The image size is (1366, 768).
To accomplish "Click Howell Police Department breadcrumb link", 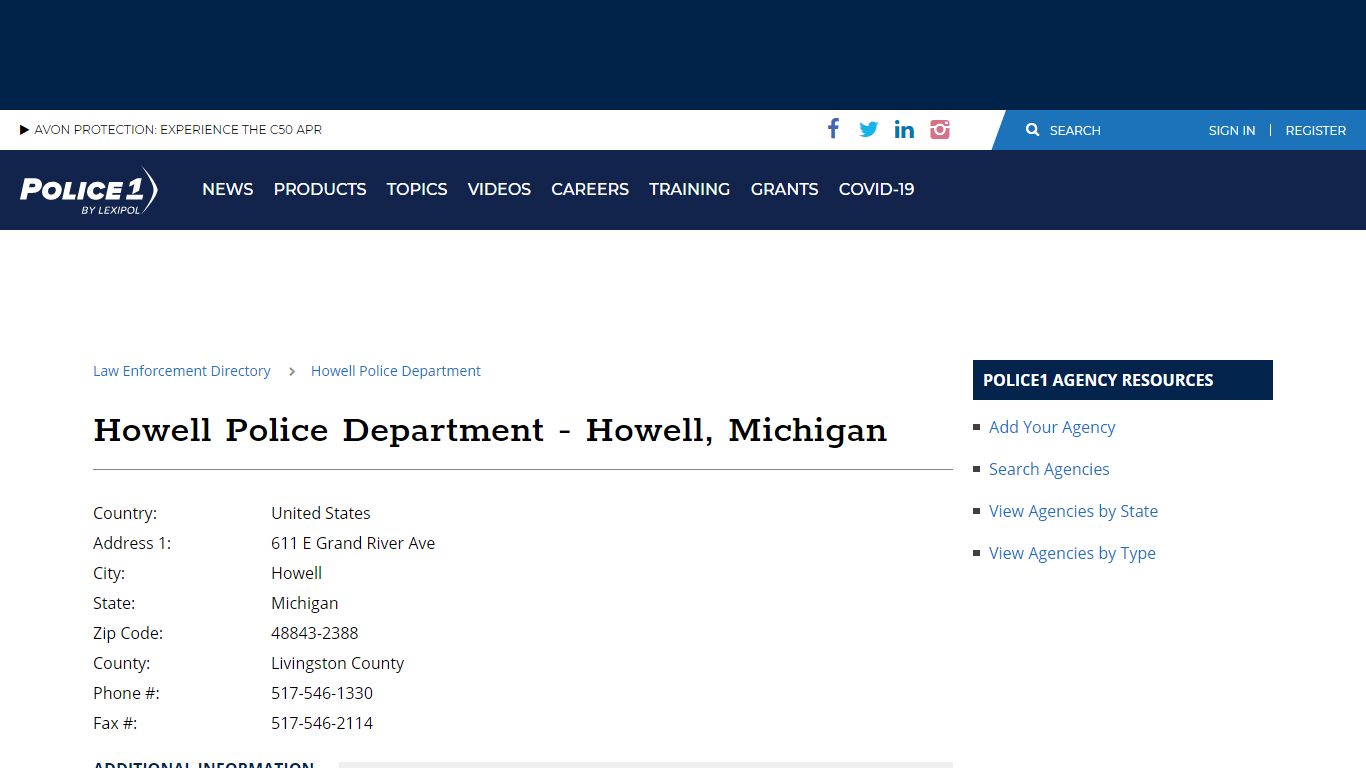I will [396, 371].
